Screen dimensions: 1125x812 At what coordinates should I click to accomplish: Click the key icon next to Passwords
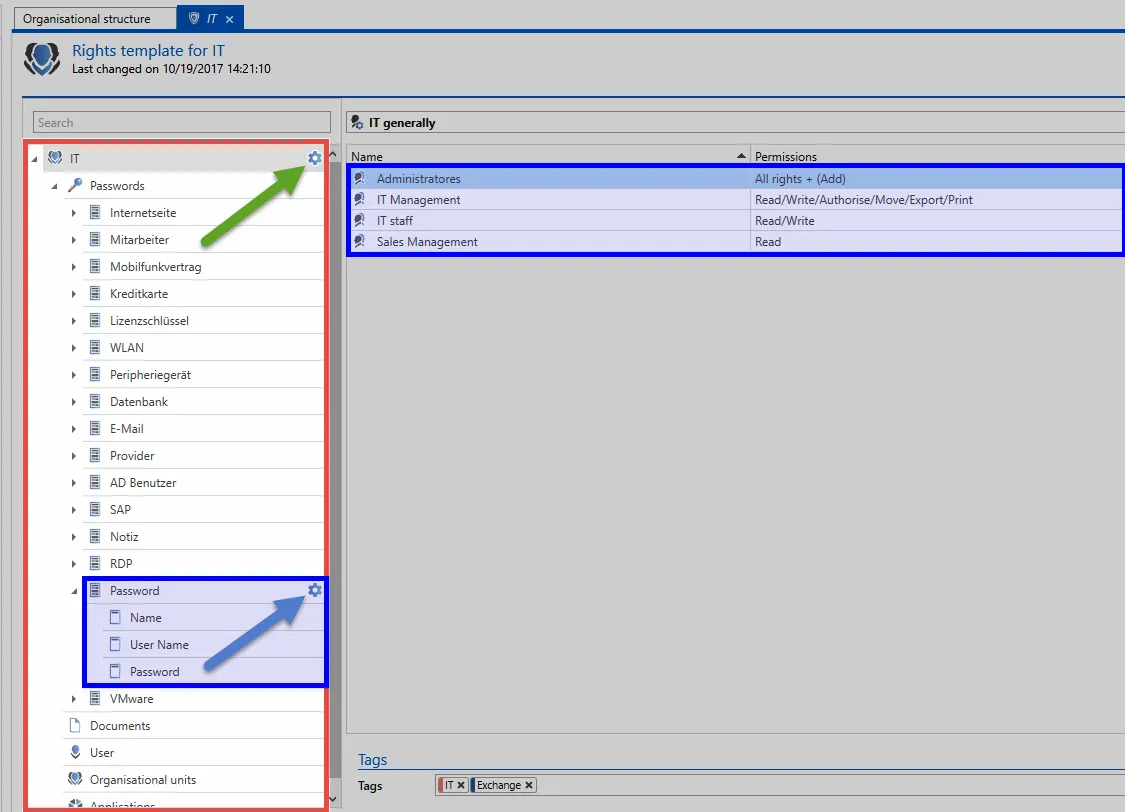click(x=75, y=186)
